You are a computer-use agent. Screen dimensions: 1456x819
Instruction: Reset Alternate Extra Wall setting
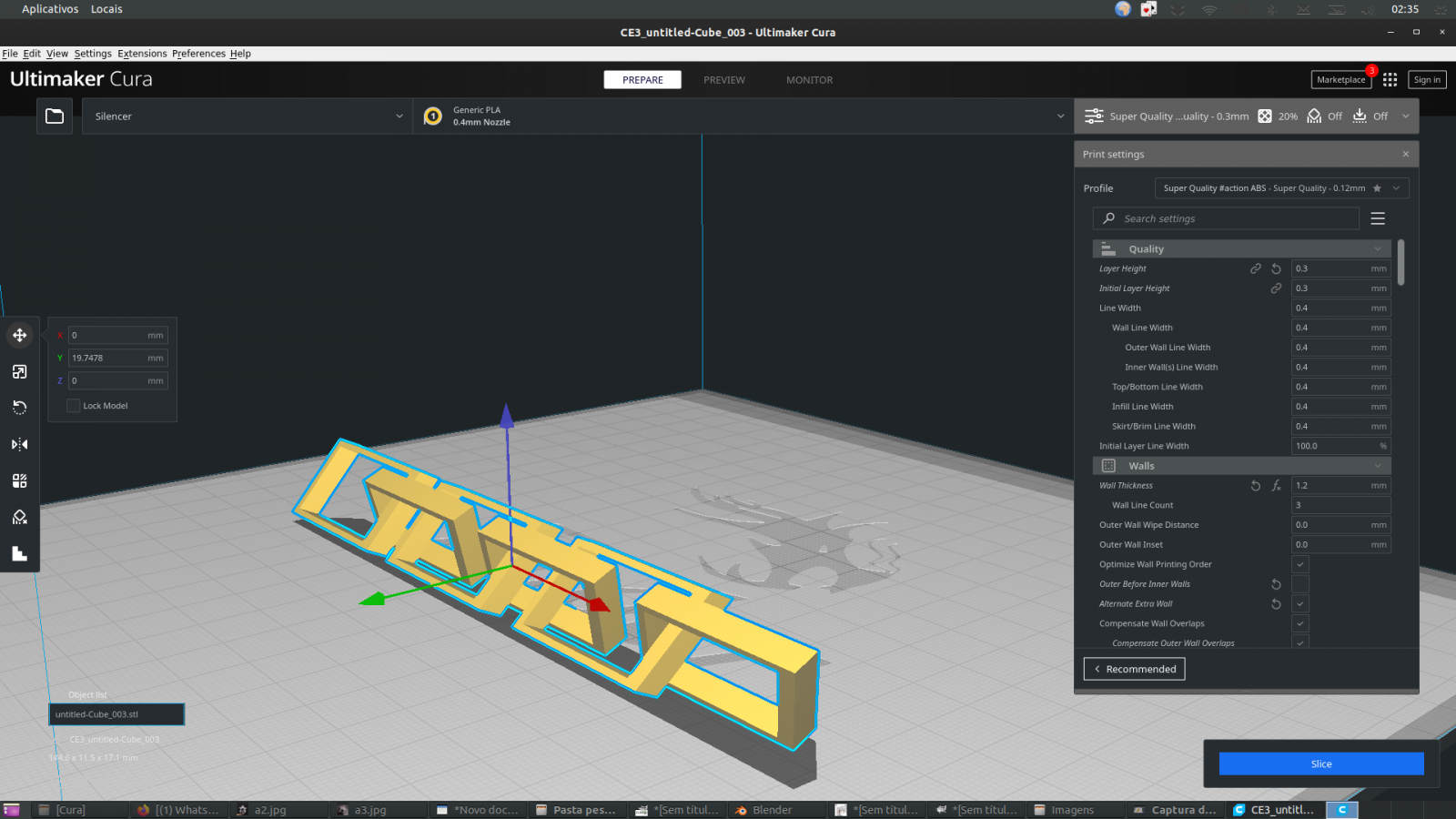pyautogui.click(x=1276, y=604)
